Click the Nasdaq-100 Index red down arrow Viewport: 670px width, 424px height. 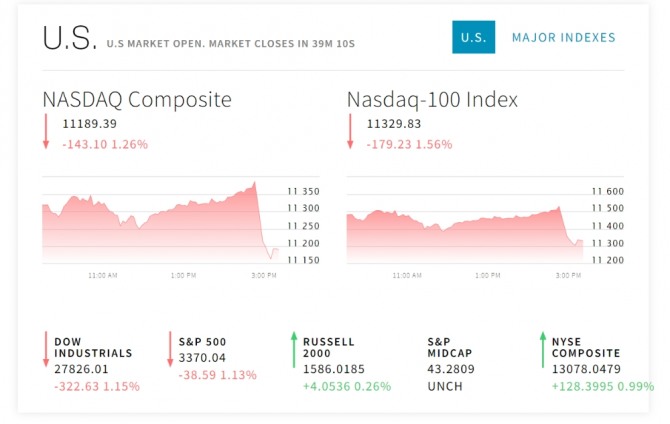point(350,133)
